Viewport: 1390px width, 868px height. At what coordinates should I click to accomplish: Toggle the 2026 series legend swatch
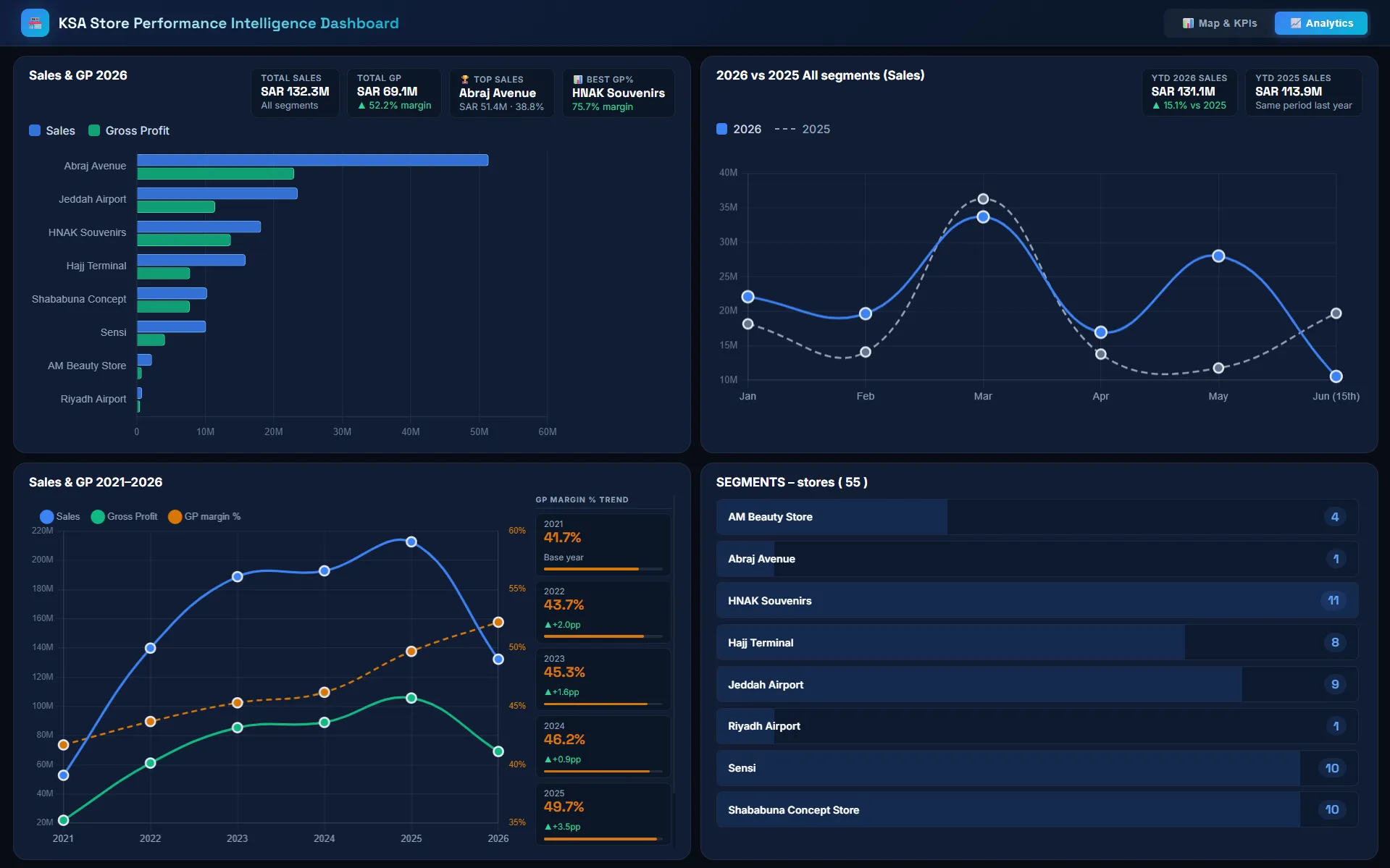[721, 129]
